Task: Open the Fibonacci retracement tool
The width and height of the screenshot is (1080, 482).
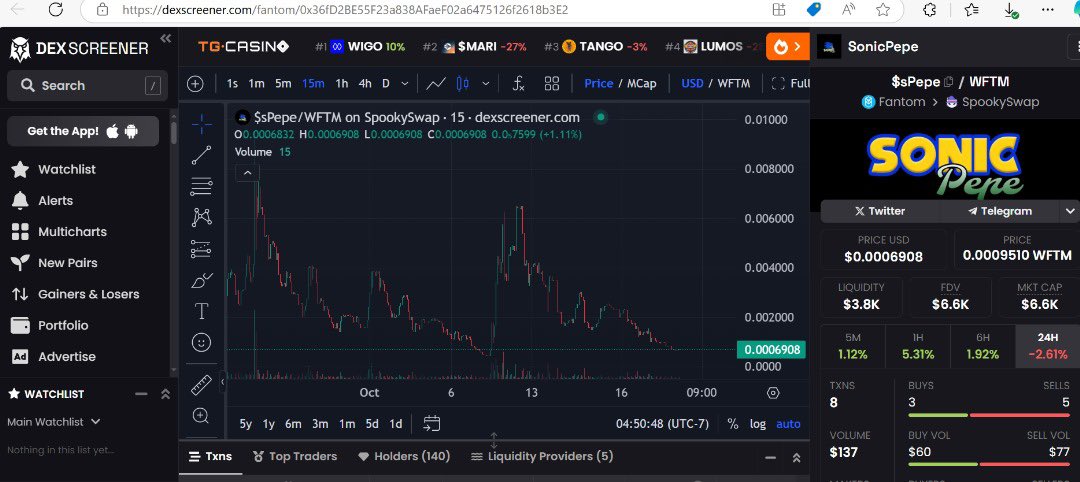Action: pos(201,187)
